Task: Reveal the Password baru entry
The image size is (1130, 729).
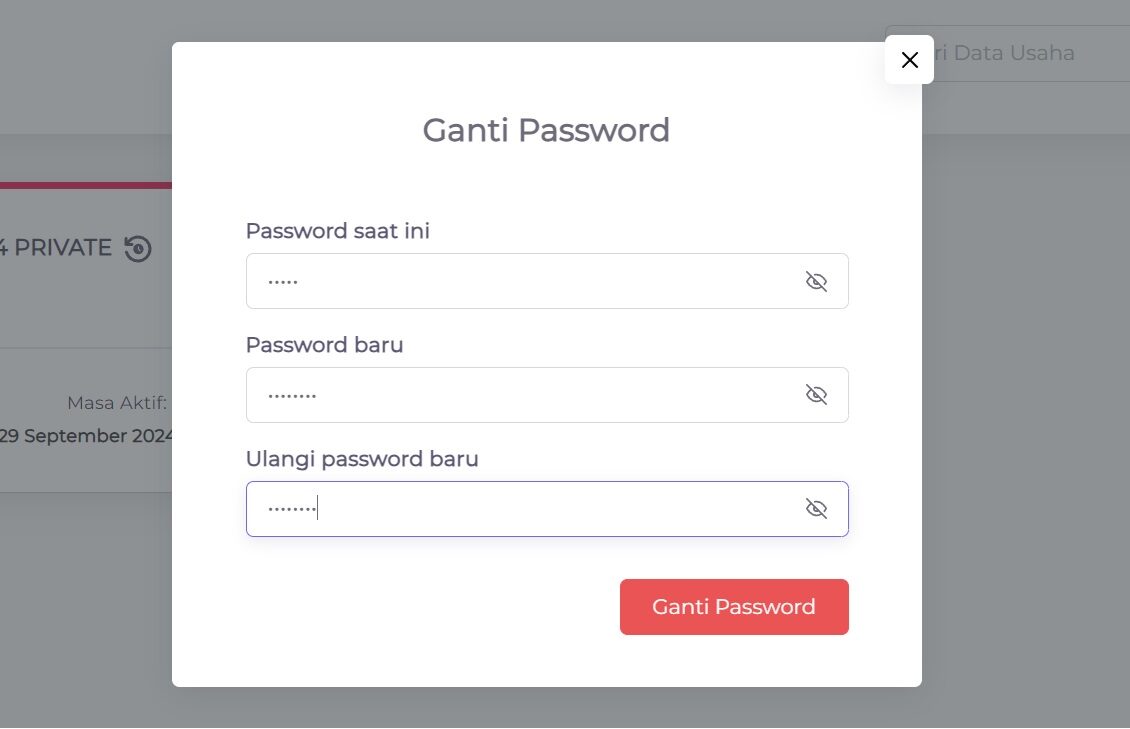Action: click(x=816, y=395)
